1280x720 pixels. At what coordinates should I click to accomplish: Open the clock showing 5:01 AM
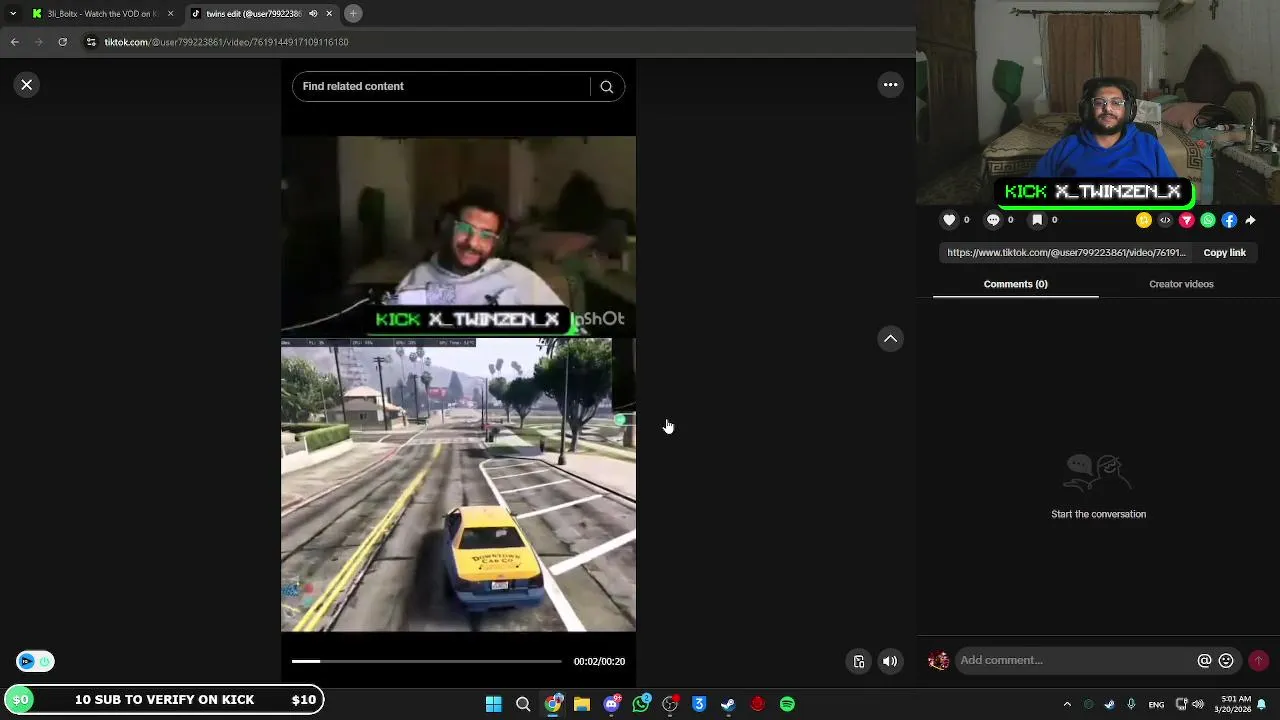click(x=1235, y=704)
